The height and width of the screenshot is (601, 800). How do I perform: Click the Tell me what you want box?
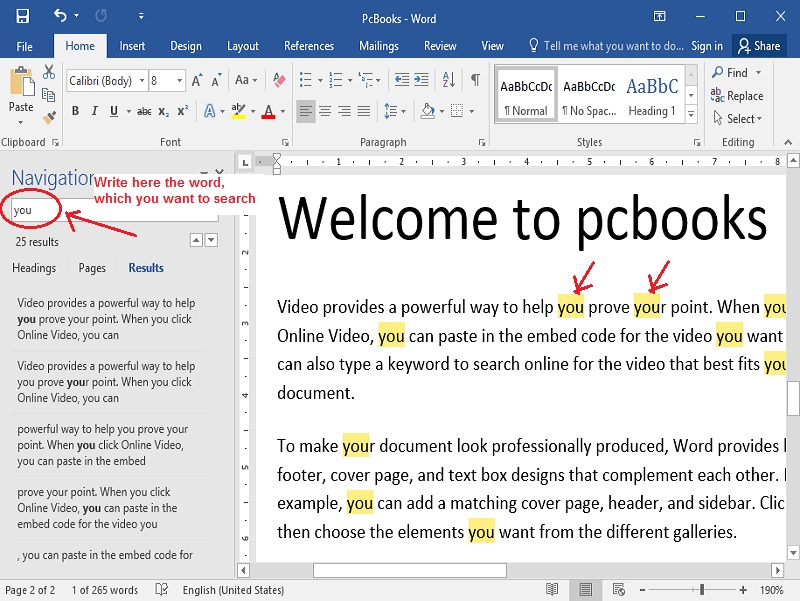[606, 46]
